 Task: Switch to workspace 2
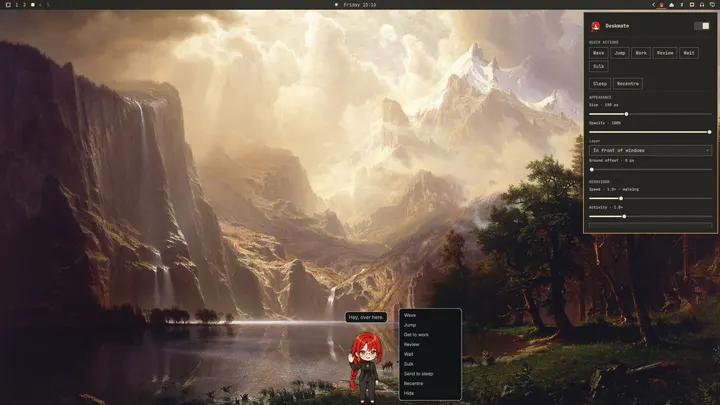(x=24, y=5)
